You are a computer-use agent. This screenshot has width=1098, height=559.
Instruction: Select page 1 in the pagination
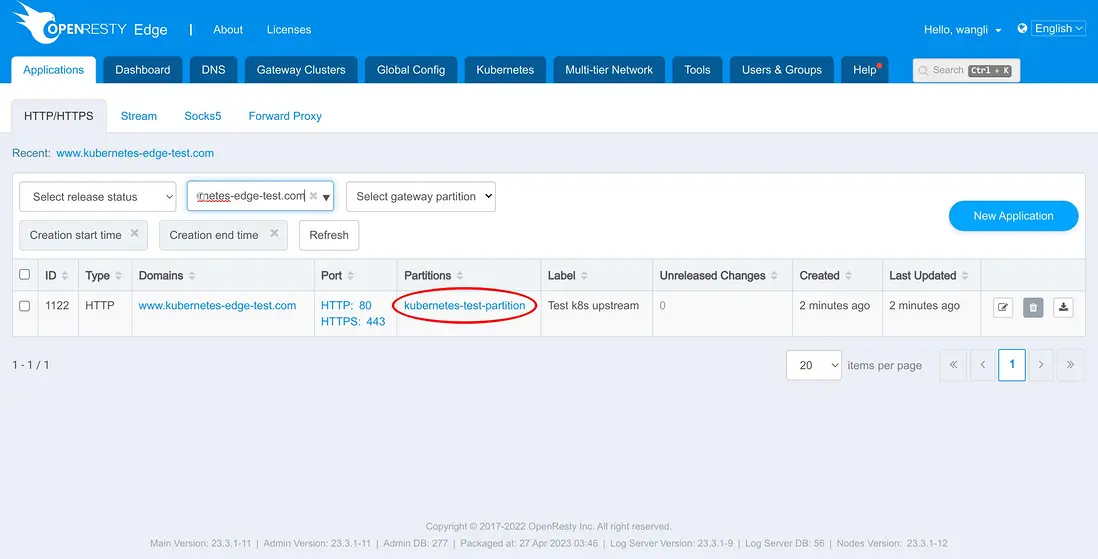(x=1012, y=365)
